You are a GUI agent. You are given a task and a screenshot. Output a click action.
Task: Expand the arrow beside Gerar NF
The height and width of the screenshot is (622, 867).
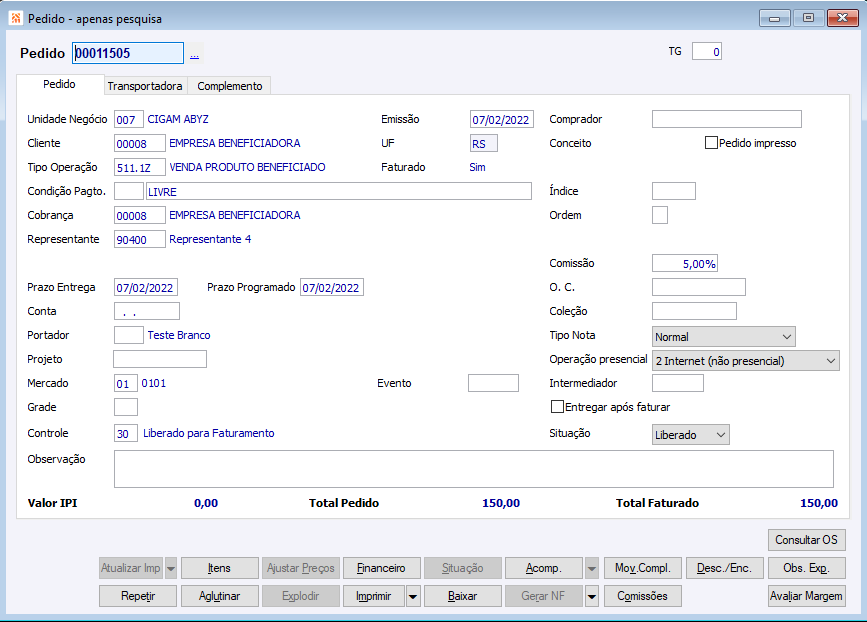coord(592,596)
